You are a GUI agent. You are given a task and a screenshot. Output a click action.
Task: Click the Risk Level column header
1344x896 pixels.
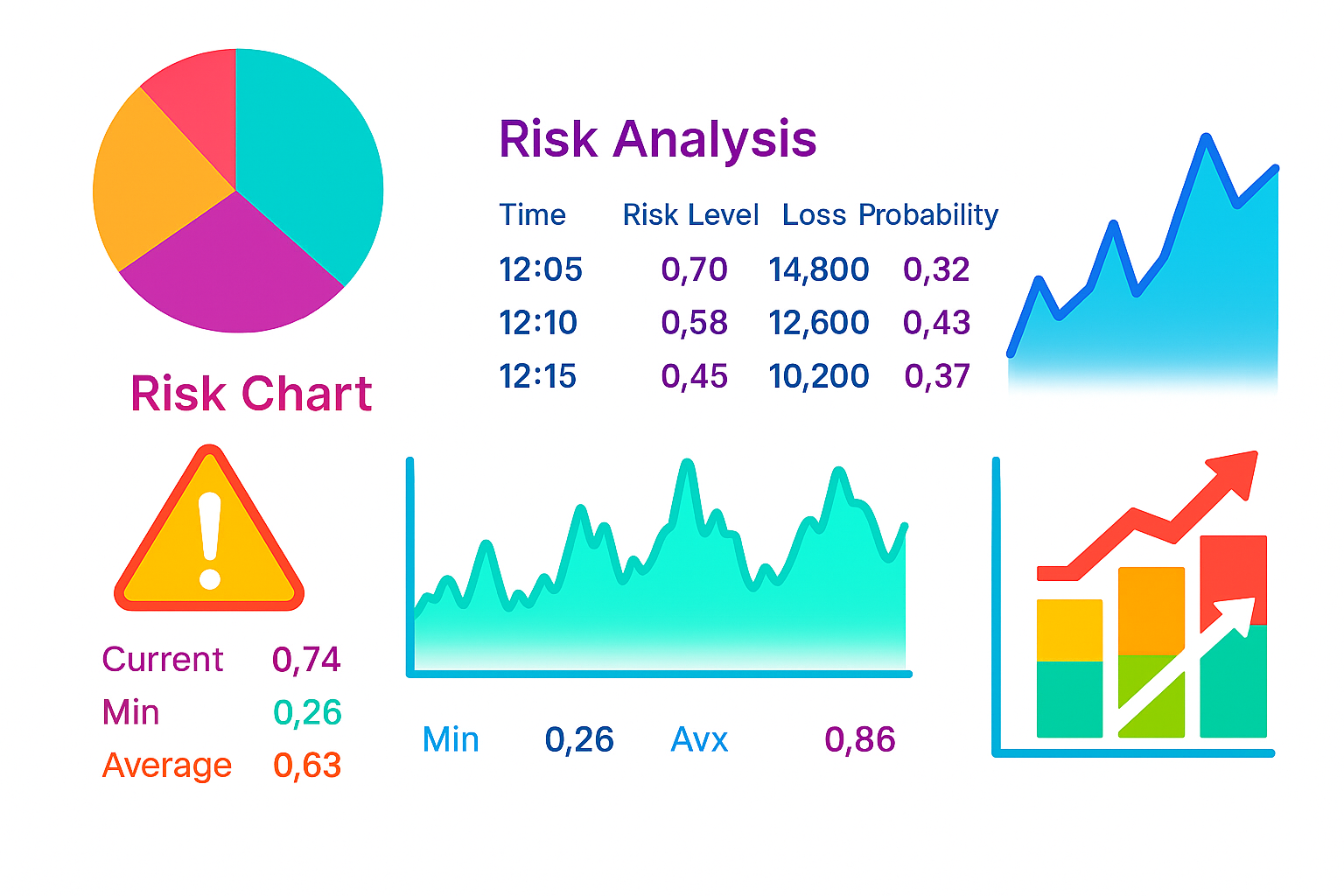tap(690, 215)
